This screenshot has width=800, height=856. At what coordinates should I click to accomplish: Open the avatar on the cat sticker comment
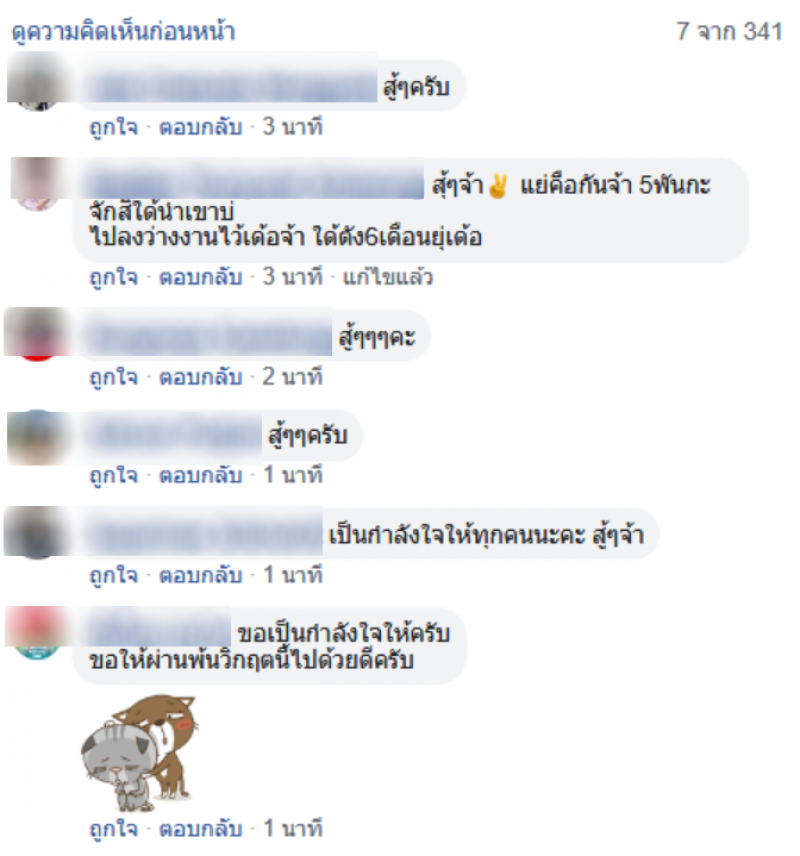click(x=37, y=633)
